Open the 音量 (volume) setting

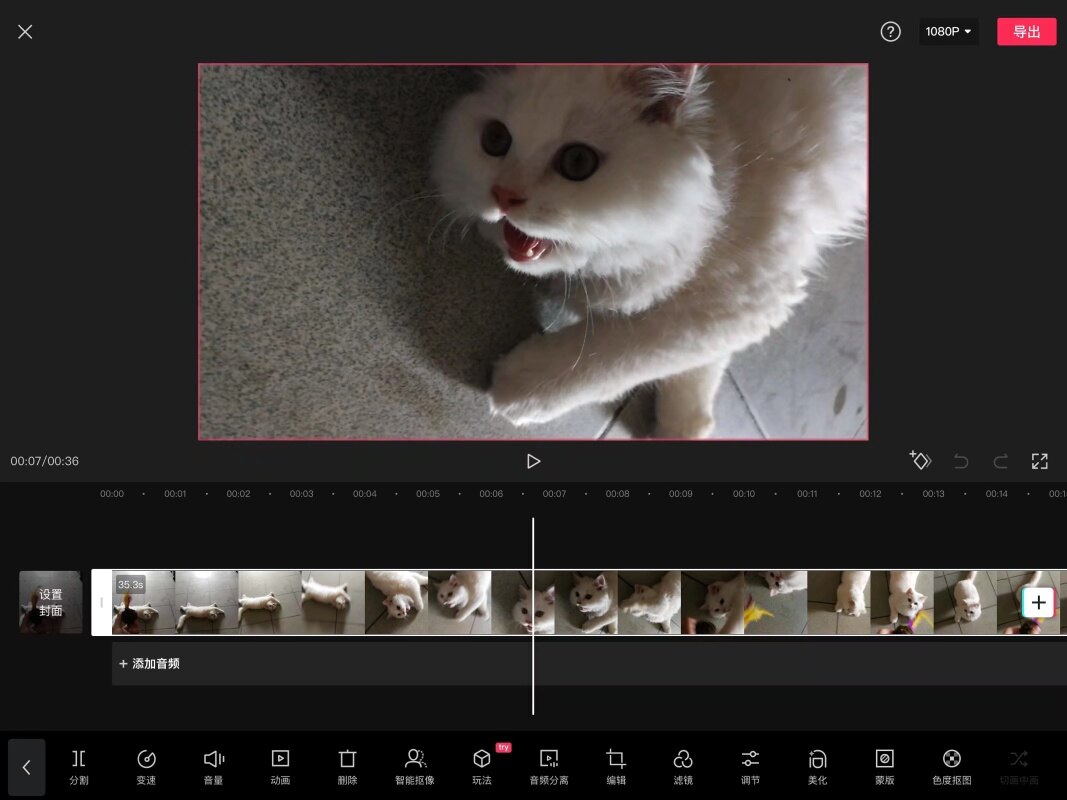tap(213, 765)
